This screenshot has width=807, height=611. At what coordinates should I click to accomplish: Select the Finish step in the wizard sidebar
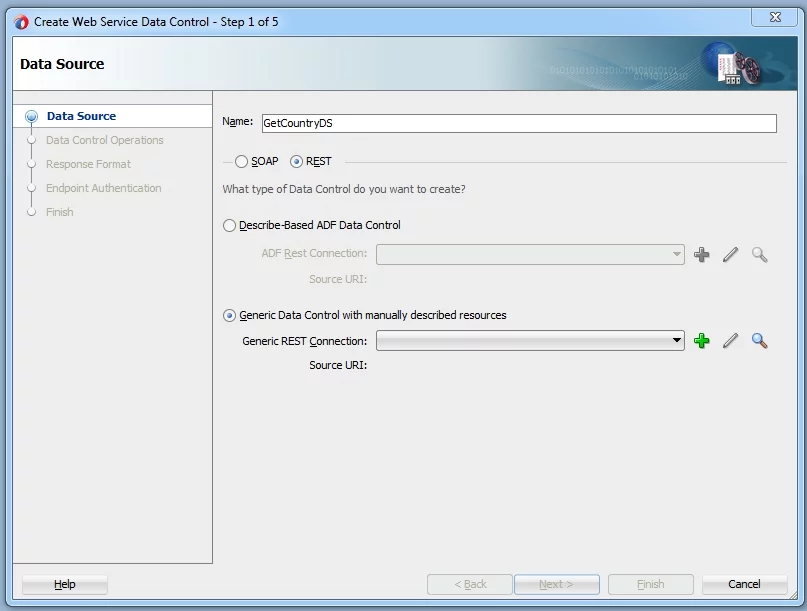click(60, 212)
